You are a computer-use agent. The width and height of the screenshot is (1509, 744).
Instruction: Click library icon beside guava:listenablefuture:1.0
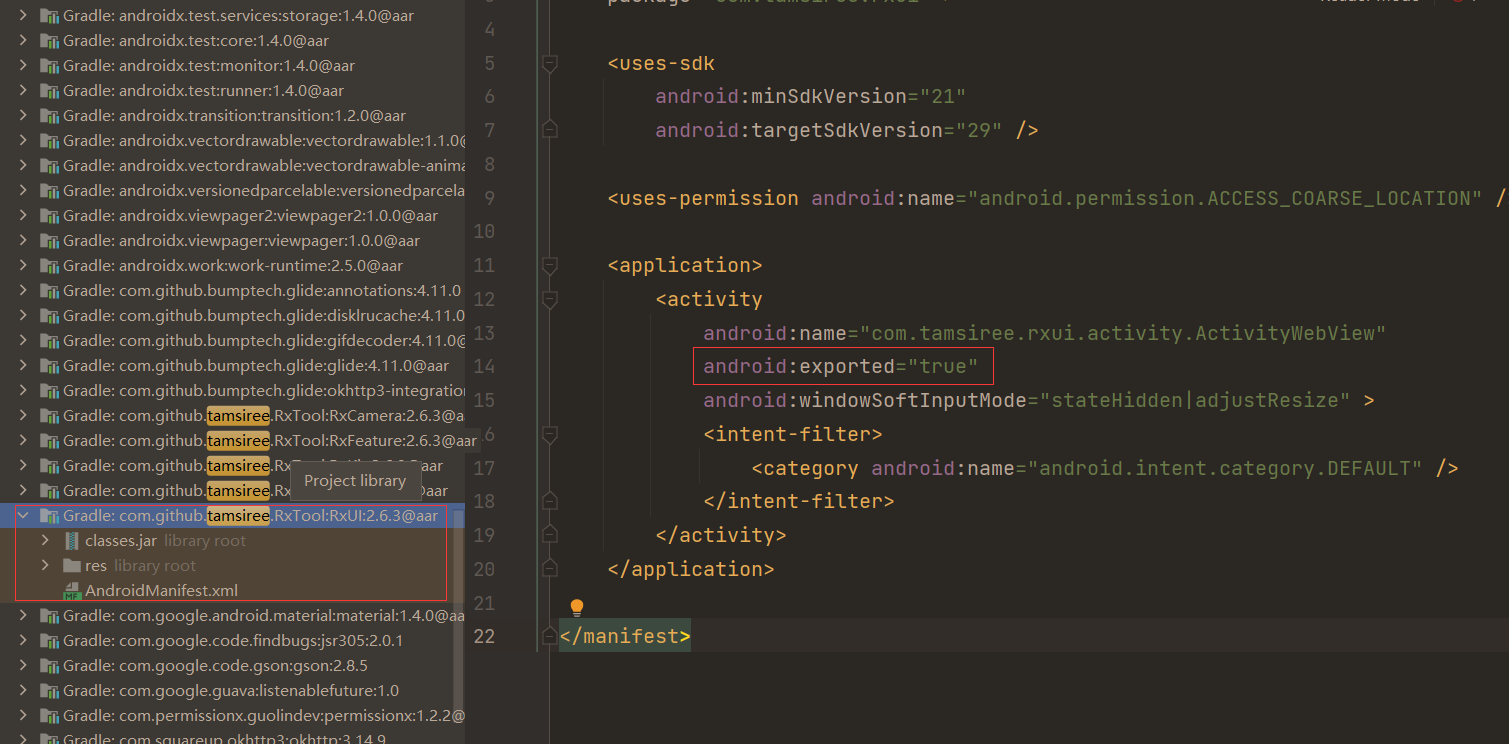coord(50,691)
